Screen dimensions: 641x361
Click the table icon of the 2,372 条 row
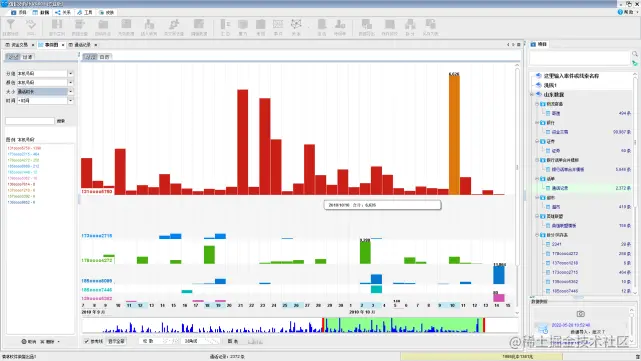tap(548, 188)
